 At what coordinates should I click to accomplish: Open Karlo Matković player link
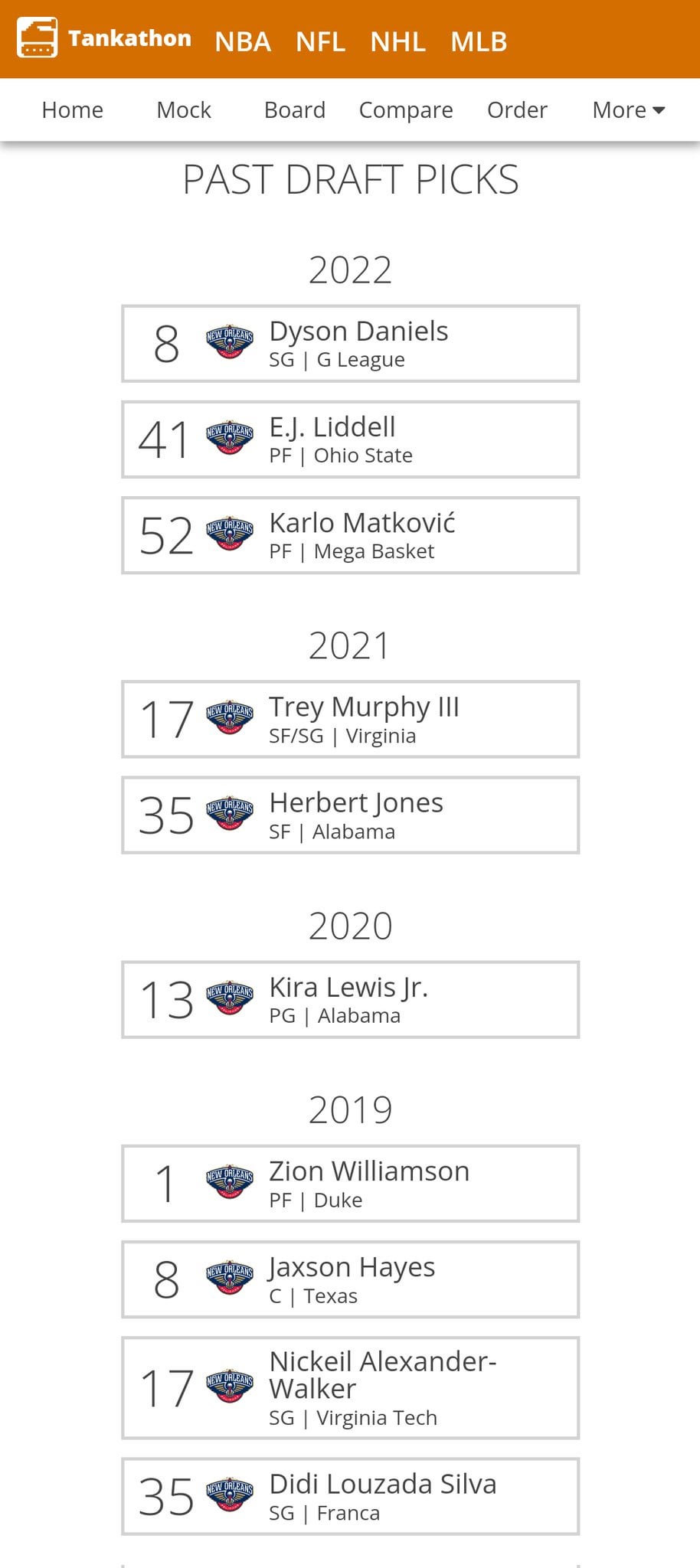coord(362,524)
